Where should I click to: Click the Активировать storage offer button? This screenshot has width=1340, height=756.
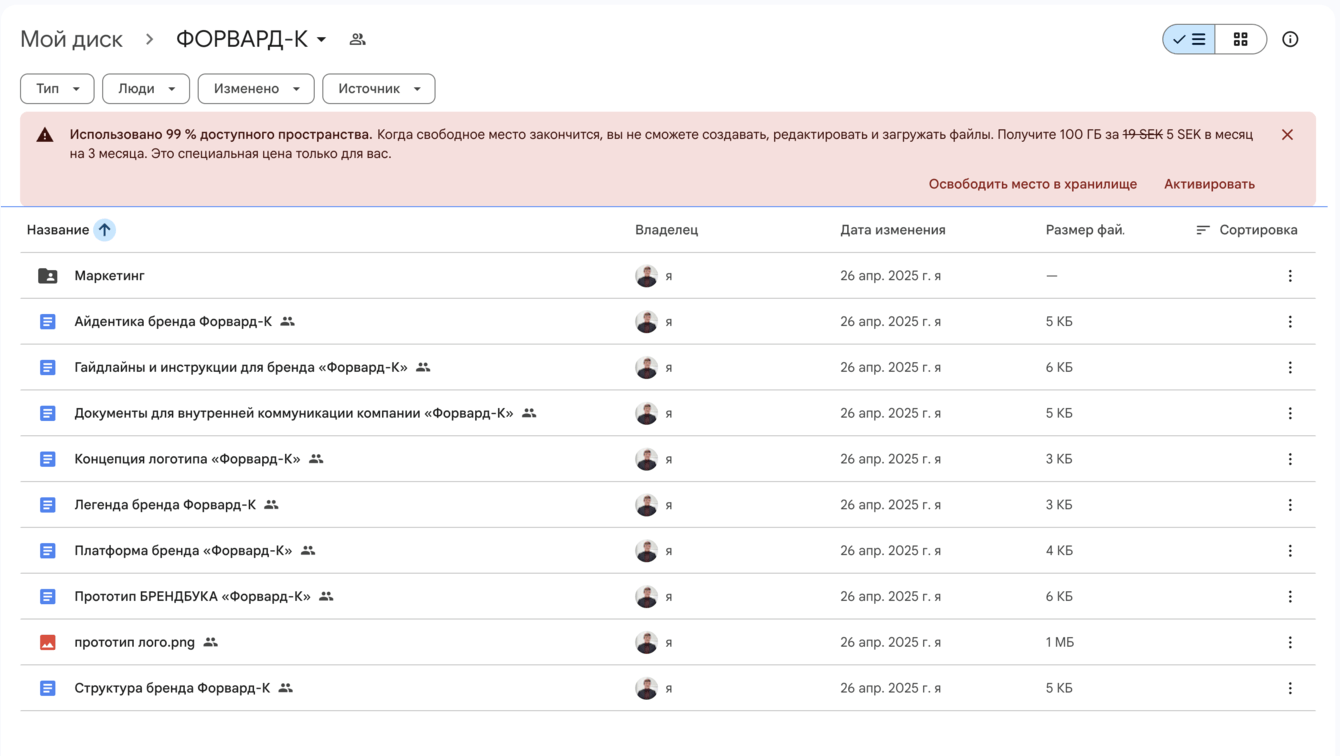coord(1209,184)
